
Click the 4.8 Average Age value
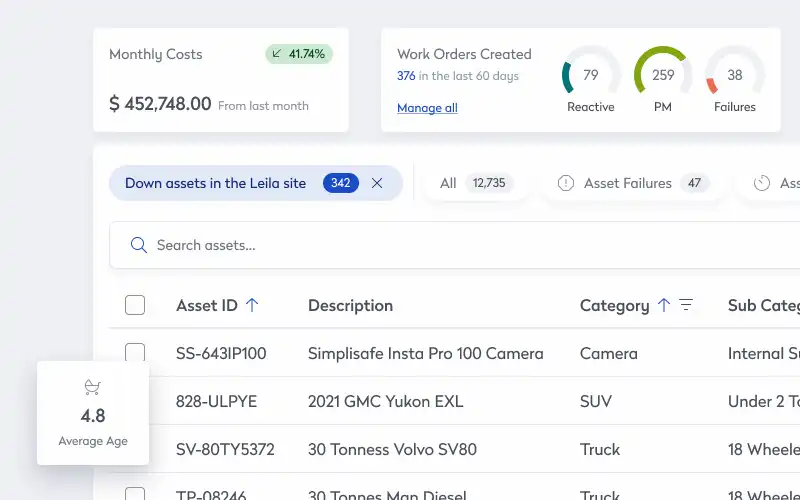93,416
